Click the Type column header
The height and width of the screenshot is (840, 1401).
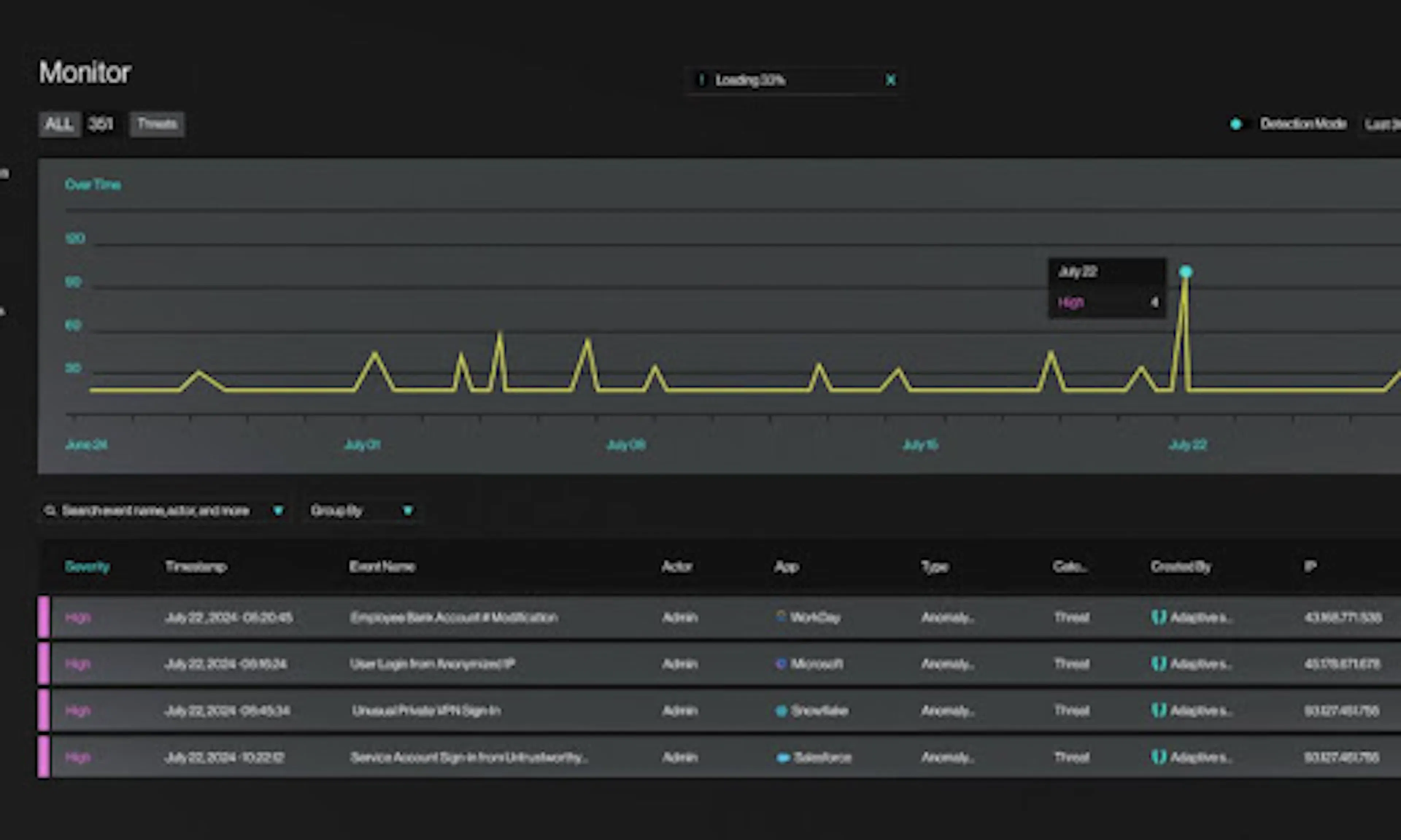(x=935, y=566)
